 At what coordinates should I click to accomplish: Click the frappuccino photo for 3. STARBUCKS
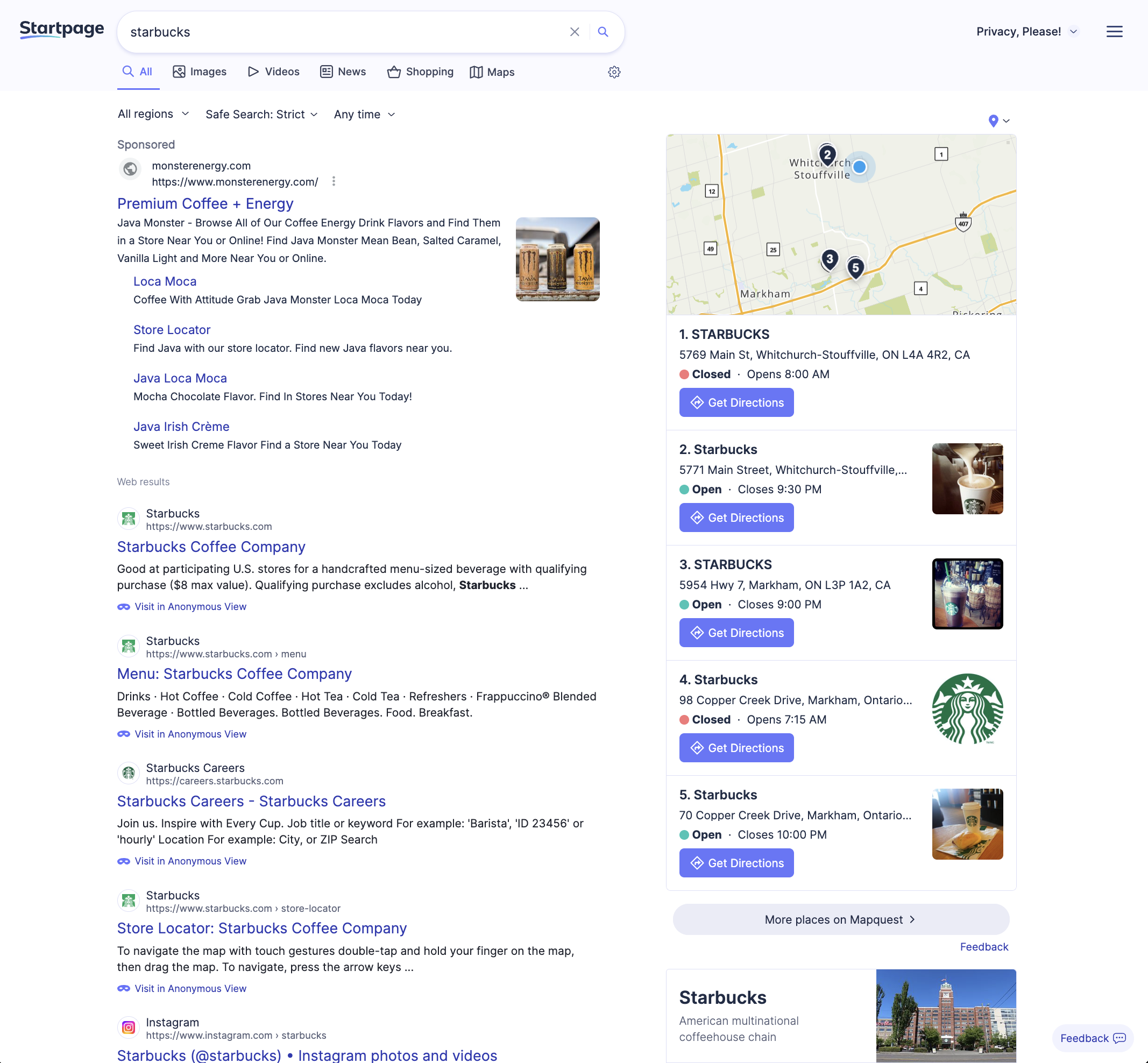pos(967,593)
